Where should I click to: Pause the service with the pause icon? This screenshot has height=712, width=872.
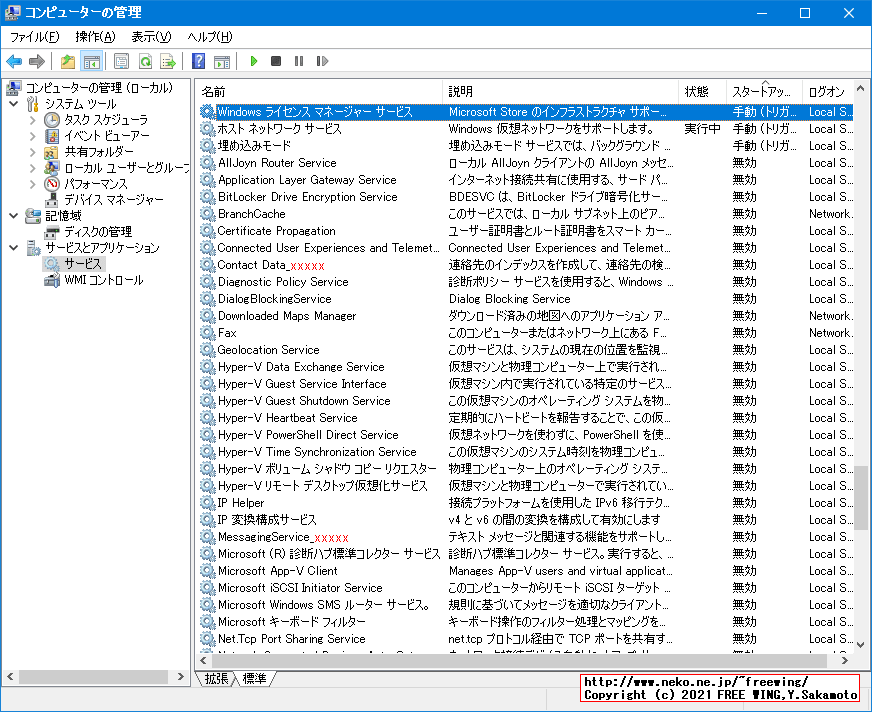[x=296, y=61]
